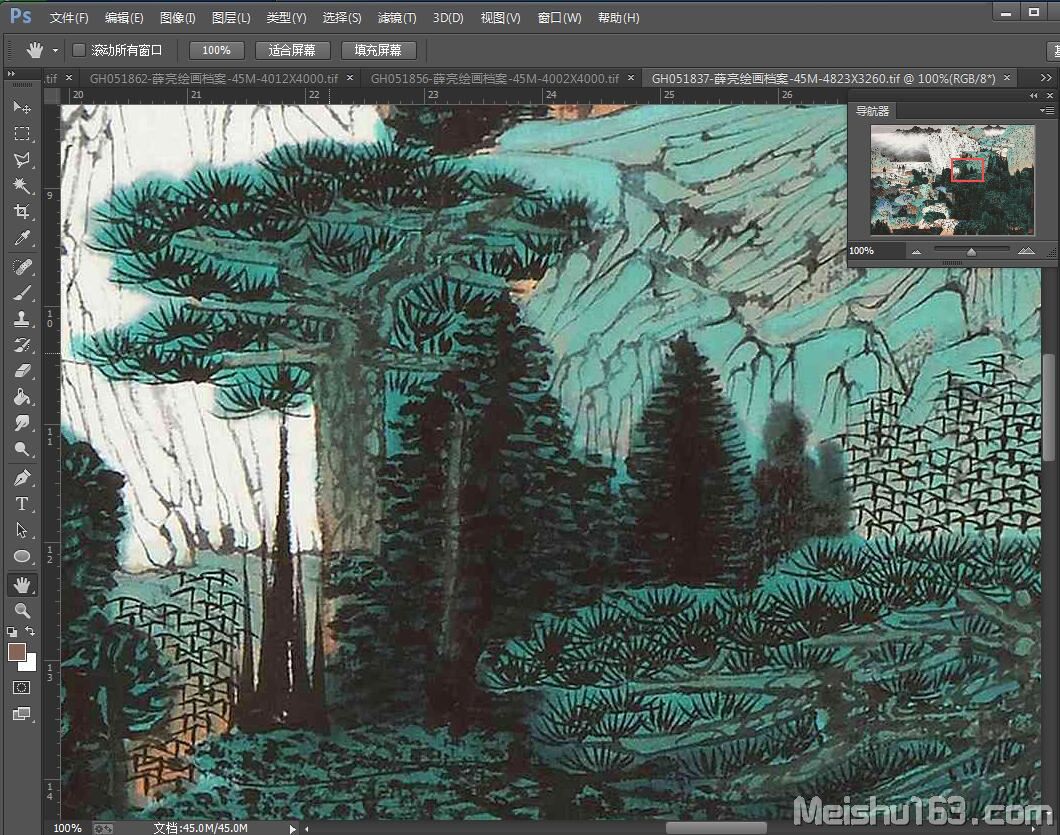Screen dimensions: 1060x835
Task: Click the status bar 100% zoom field
Action: point(68,828)
